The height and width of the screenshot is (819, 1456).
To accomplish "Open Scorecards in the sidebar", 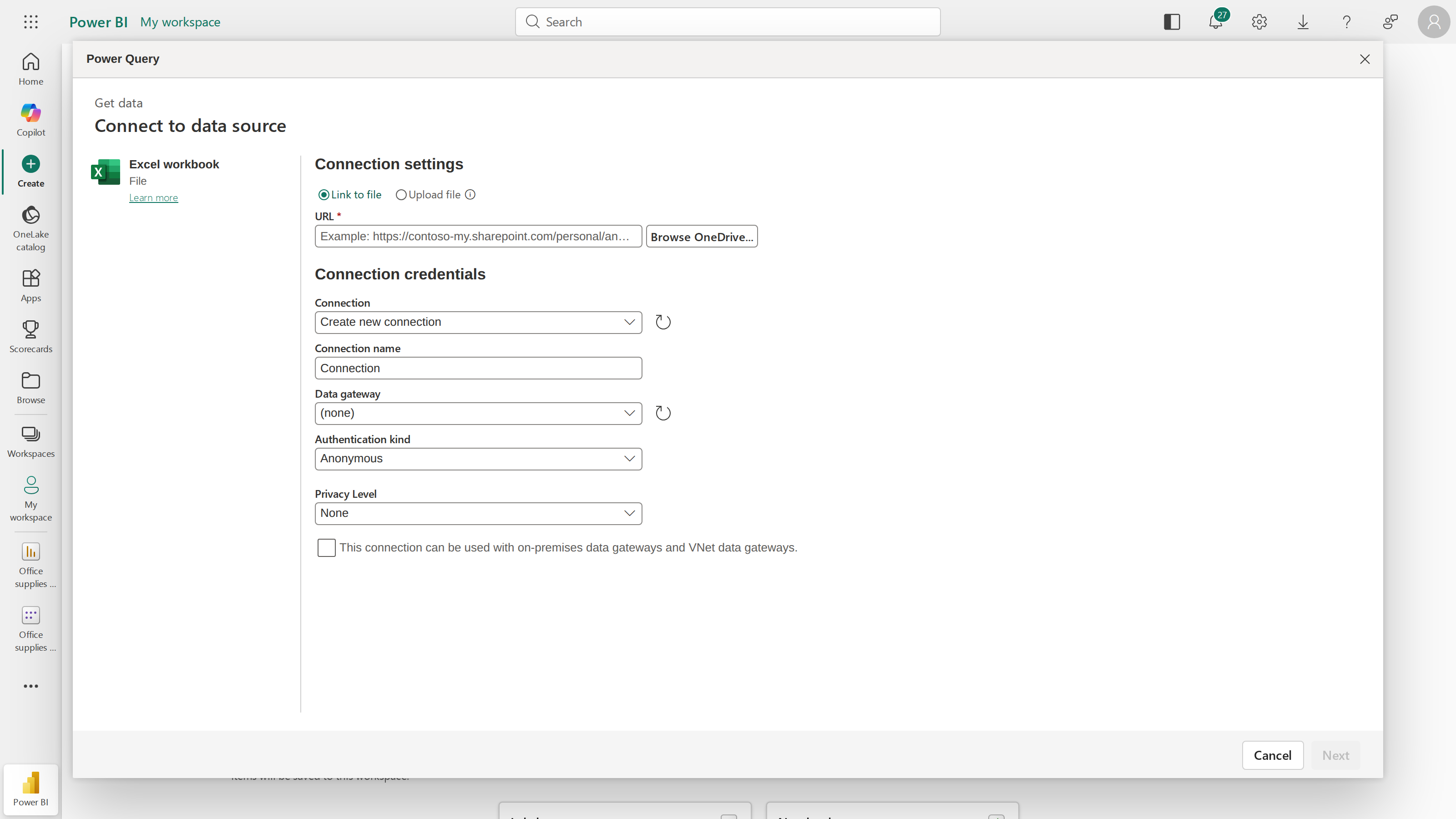I will click(30, 336).
